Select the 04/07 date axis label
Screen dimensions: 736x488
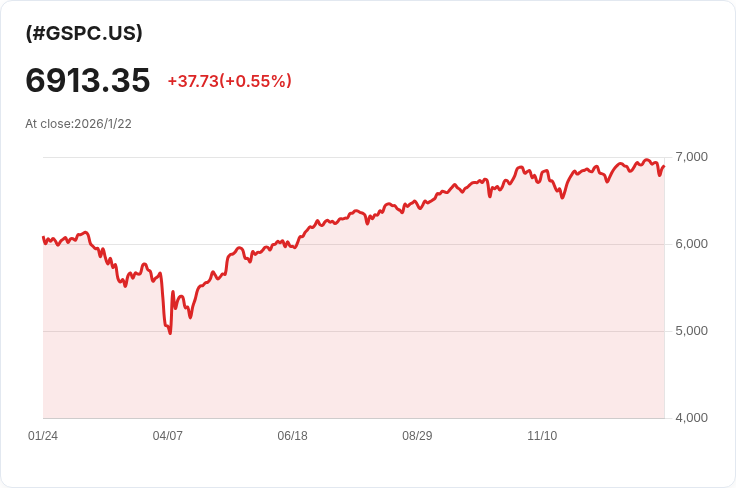pyautogui.click(x=168, y=435)
